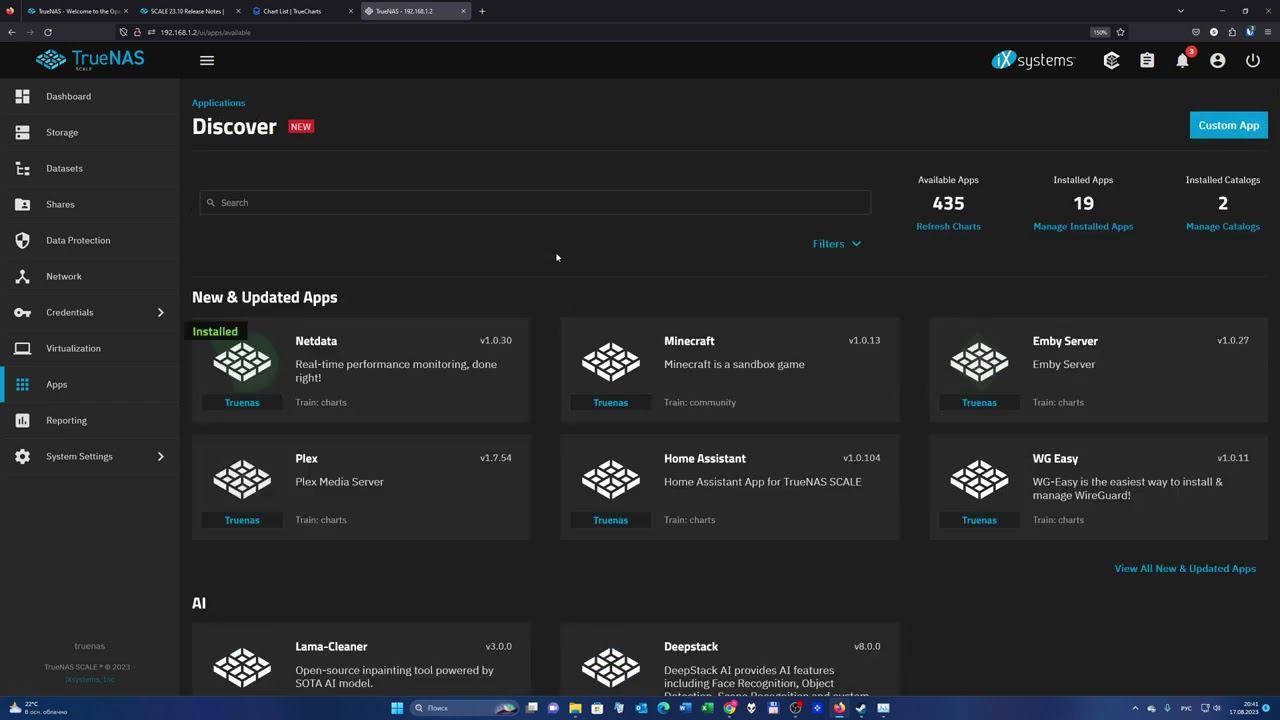Open the Manage Catalogs link
This screenshot has width=1280, height=720.
point(1223,226)
